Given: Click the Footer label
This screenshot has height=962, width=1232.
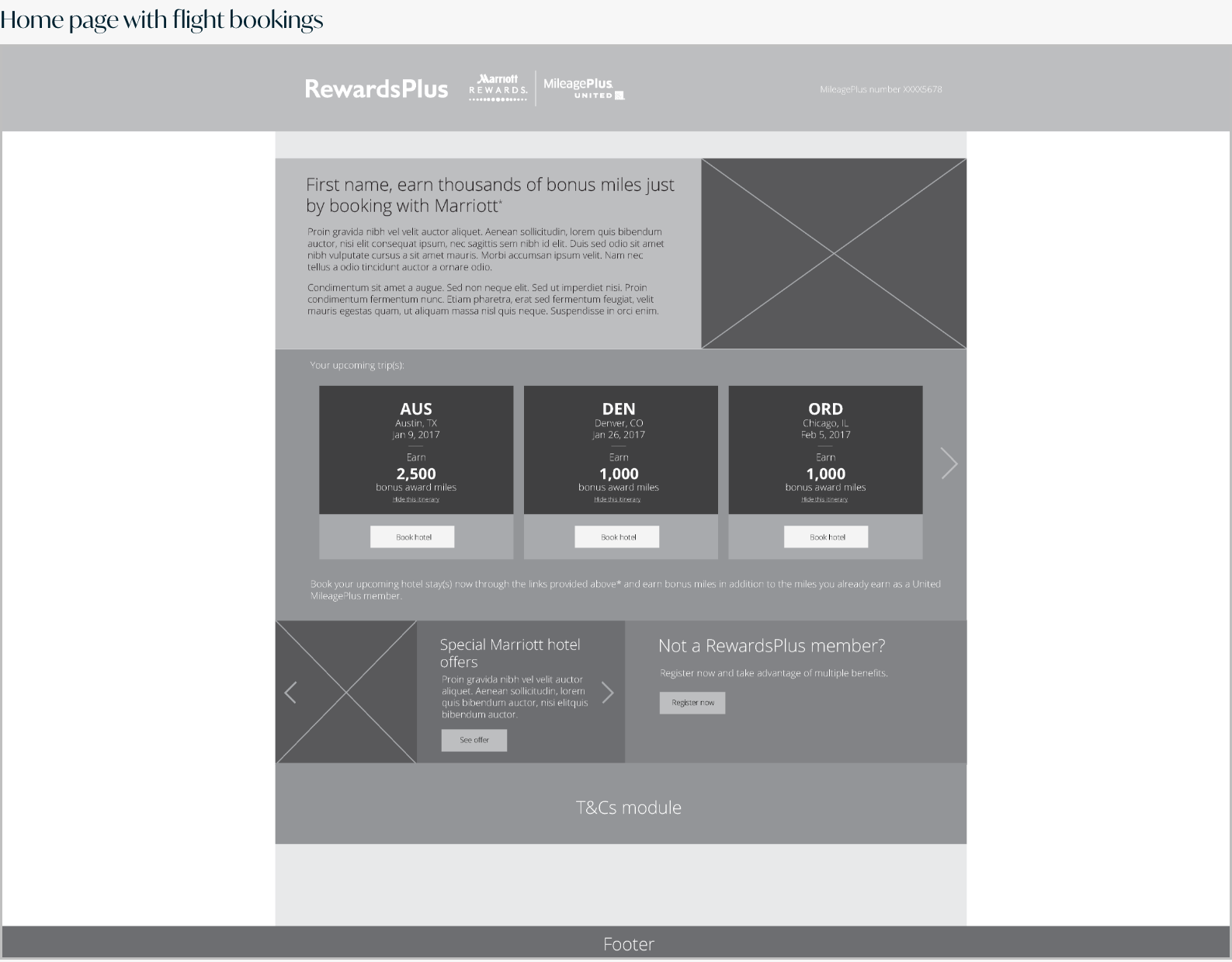Looking at the screenshot, I should (629, 944).
